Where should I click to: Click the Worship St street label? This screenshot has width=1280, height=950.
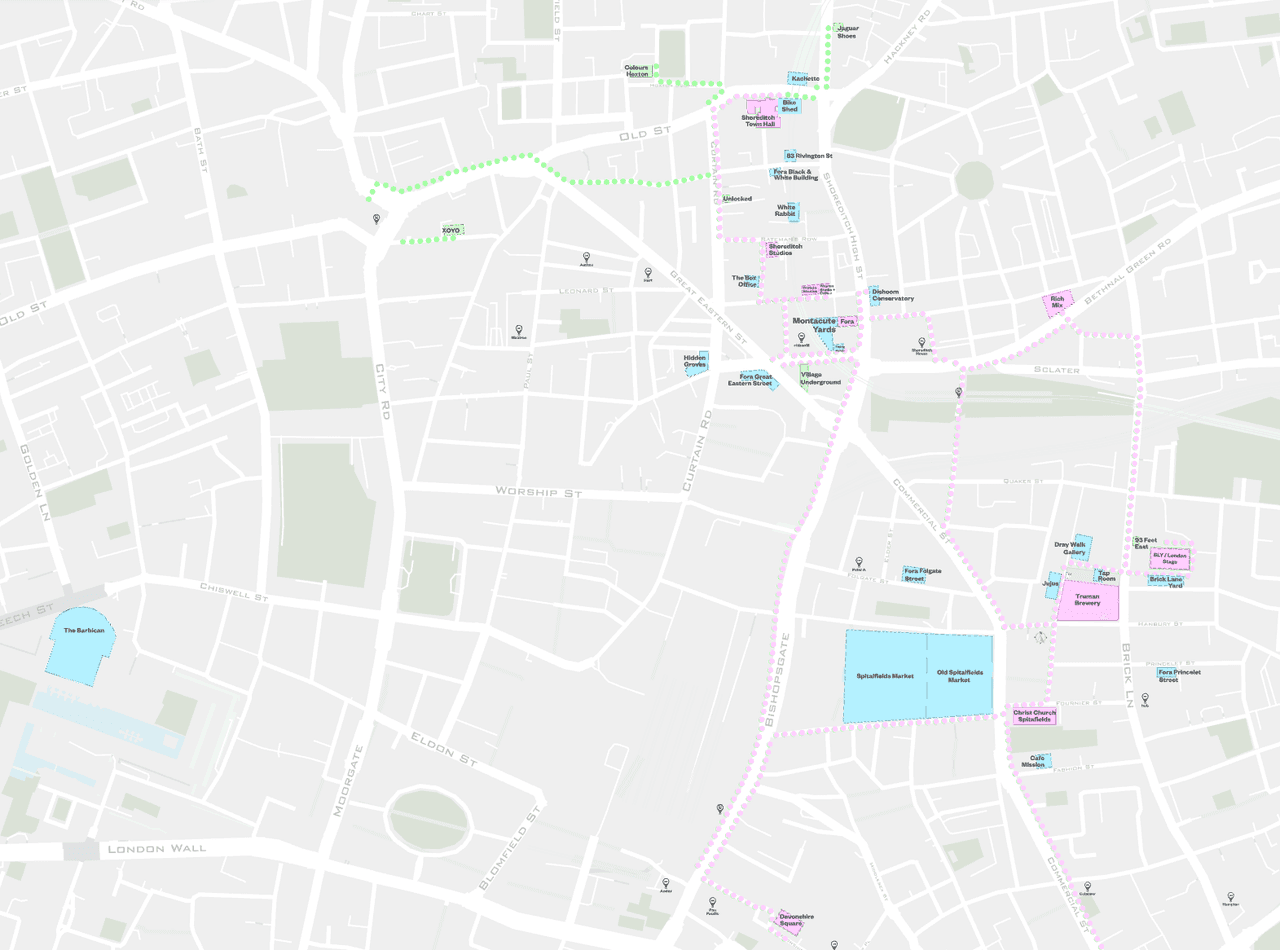[539, 493]
